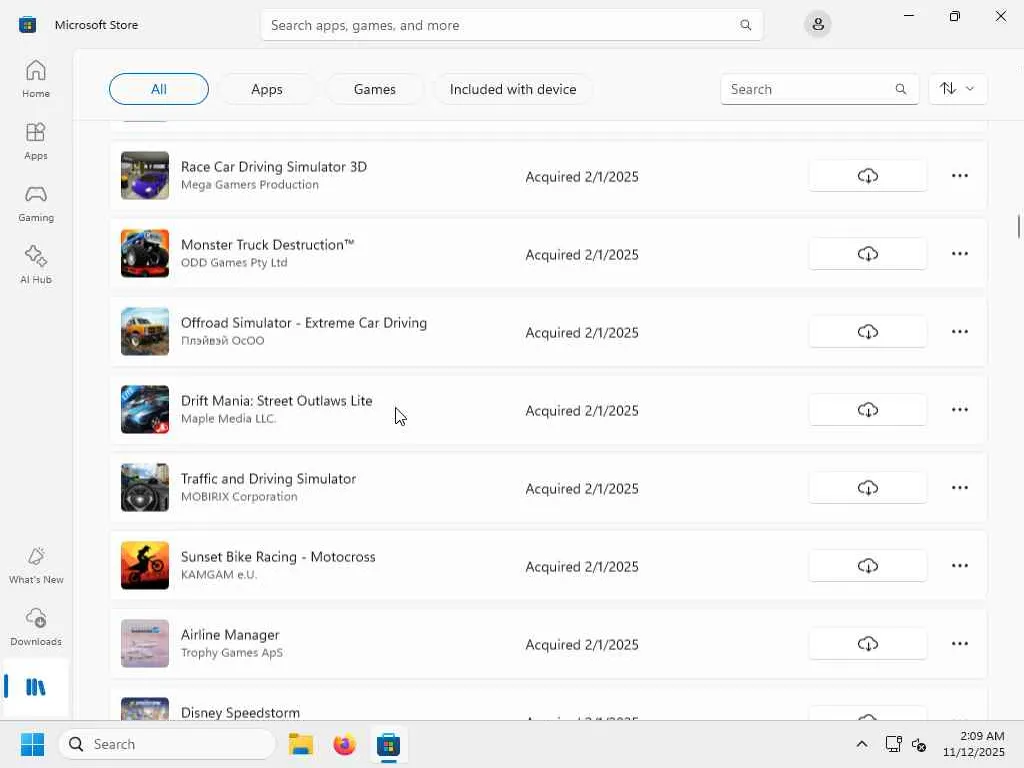Select the Apps filter tab
Viewport: 1024px width, 768px height.
[x=266, y=89]
